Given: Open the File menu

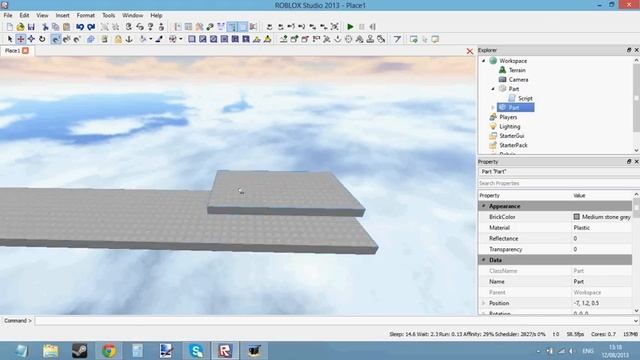Looking at the screenshot, I should (x=8, y=16).
